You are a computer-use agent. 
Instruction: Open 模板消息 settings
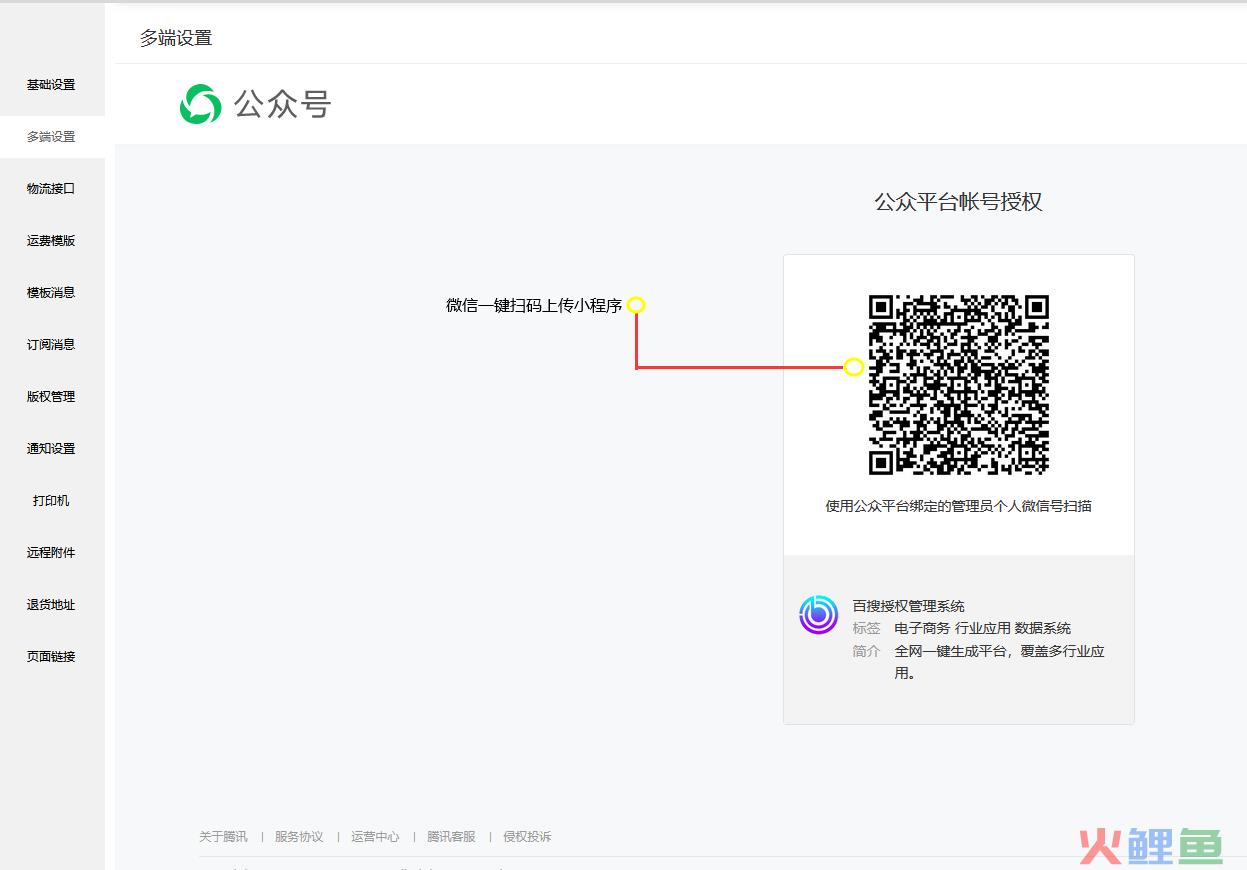point(50,292)
